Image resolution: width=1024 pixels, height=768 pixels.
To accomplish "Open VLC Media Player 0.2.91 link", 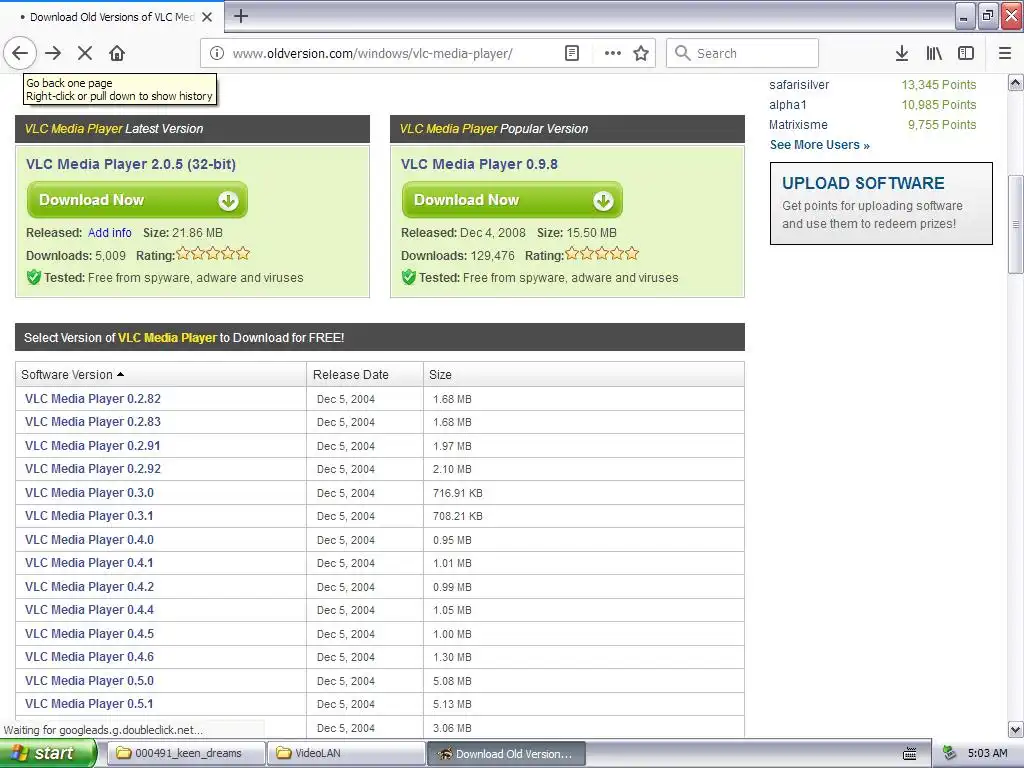I will (x=93, y=445).
